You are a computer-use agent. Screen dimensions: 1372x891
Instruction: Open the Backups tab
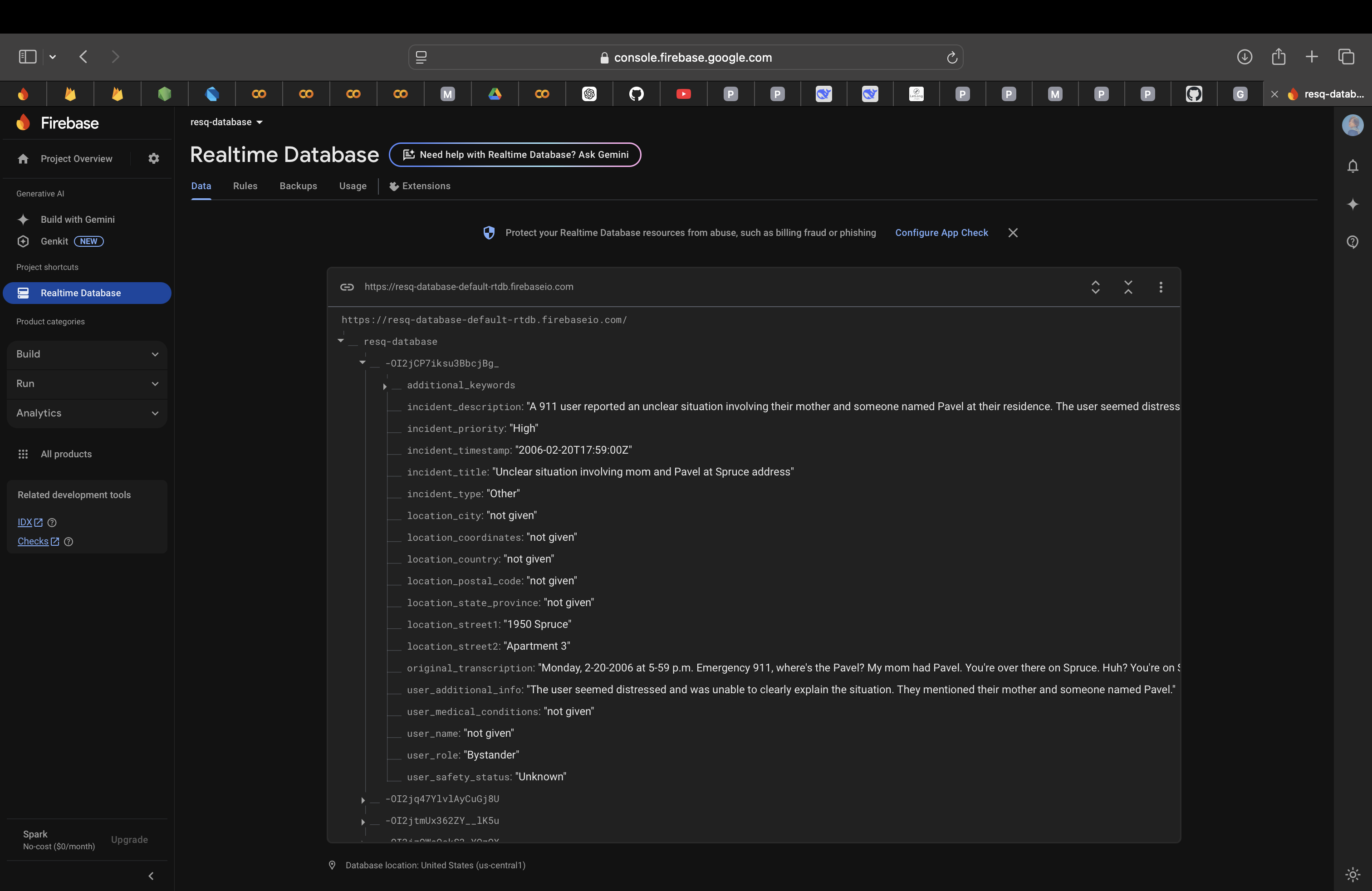298,186
